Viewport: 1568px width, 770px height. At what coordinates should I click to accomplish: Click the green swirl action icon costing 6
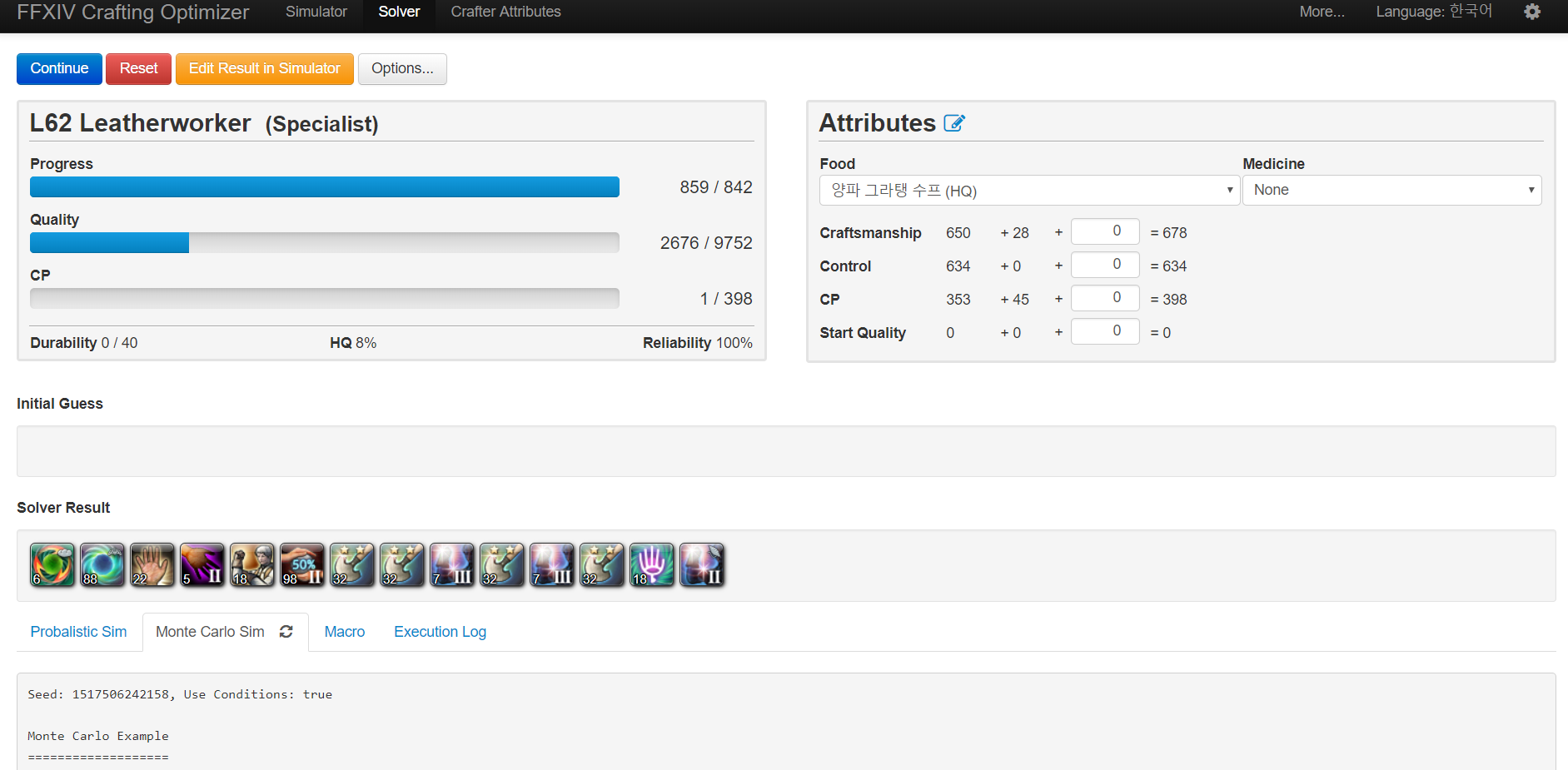coord(52,565)
